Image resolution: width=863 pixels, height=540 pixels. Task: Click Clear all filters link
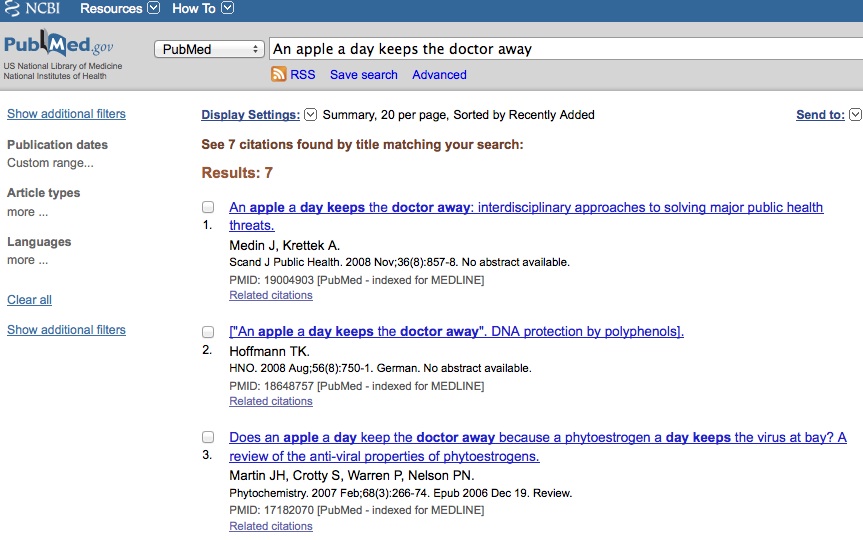(x=29, y=299)
